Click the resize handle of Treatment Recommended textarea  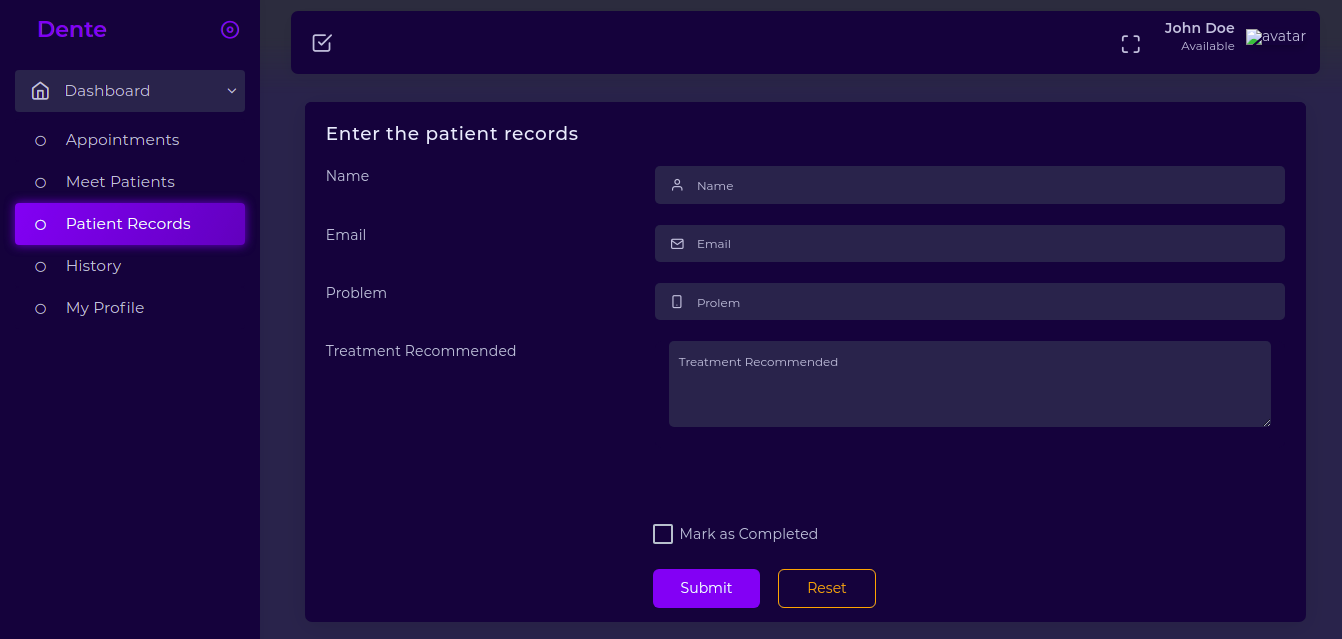point(1266,422)
